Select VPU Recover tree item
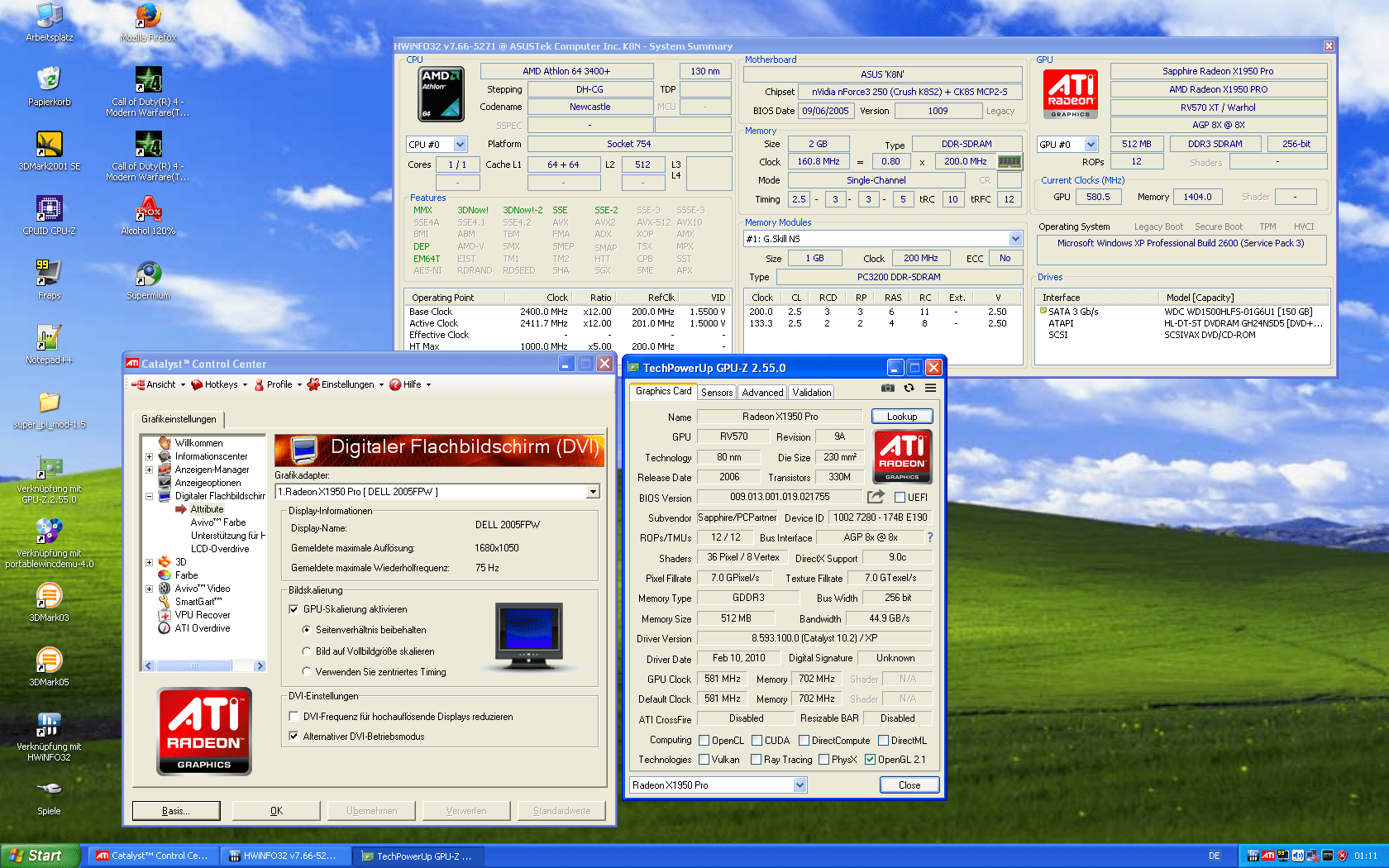The width and height of the screenshot is (1389, 868). click(203, 615)
